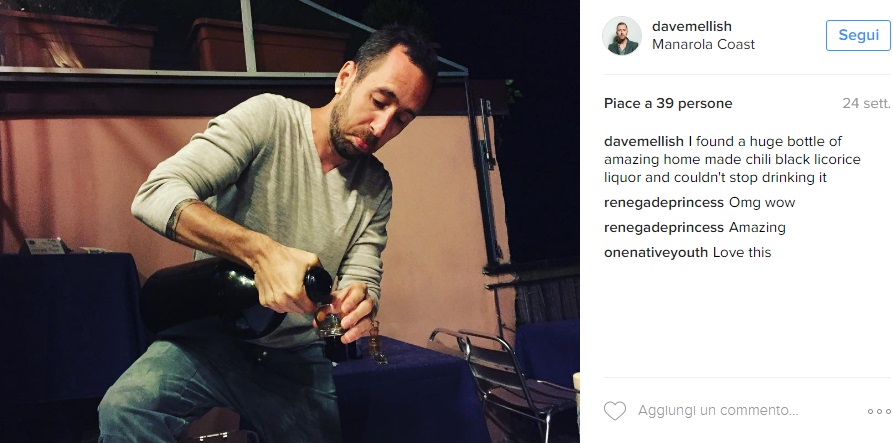The image size is (893, 443).
Task: Follow the user with the Segui button
Action: pos(858,35)
